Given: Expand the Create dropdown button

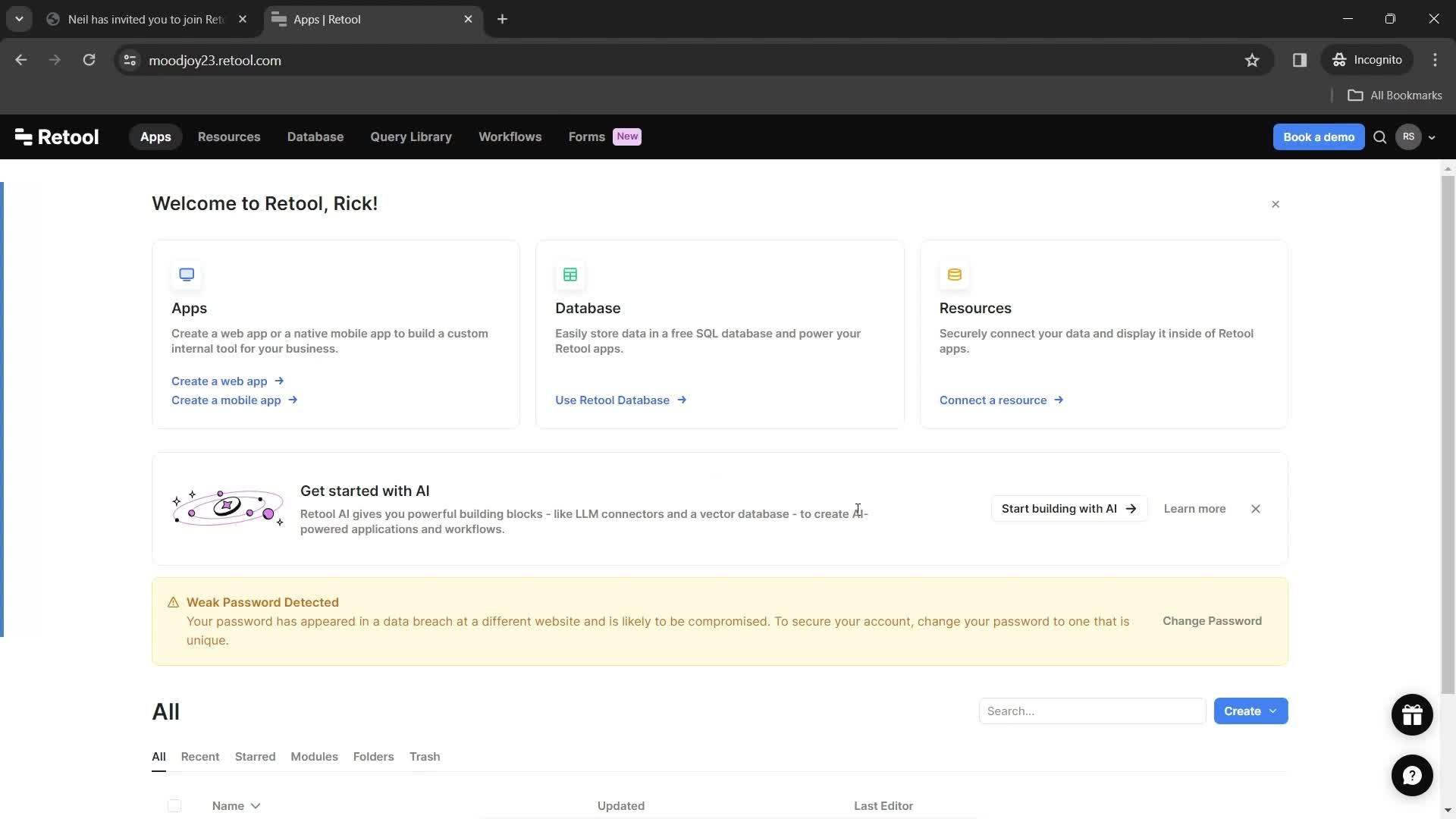Looking at the screenshot, I should click(1250, 711).
